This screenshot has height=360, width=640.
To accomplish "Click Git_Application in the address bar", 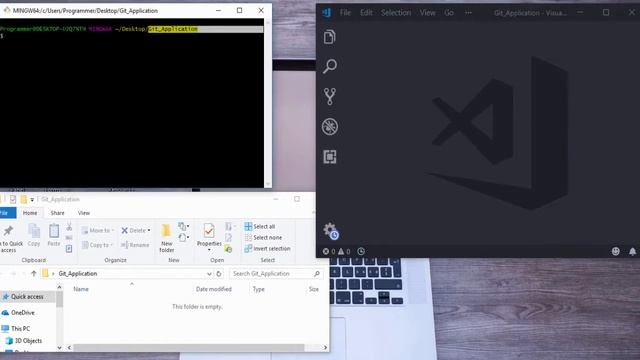I will pos(78,273).
